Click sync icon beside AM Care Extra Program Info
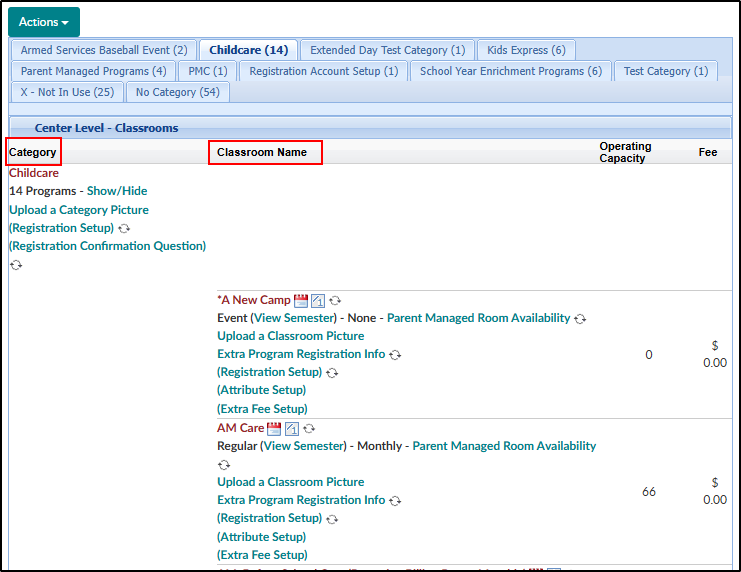 click(x=395, y=501)
